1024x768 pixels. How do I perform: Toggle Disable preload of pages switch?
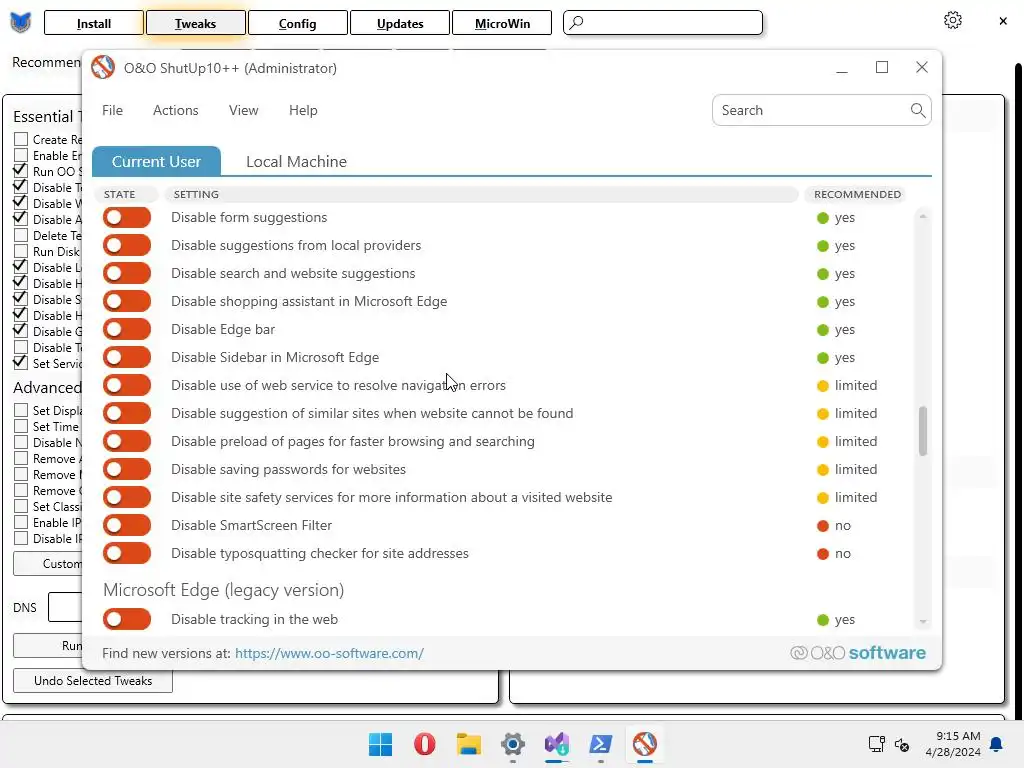point(127,441)
